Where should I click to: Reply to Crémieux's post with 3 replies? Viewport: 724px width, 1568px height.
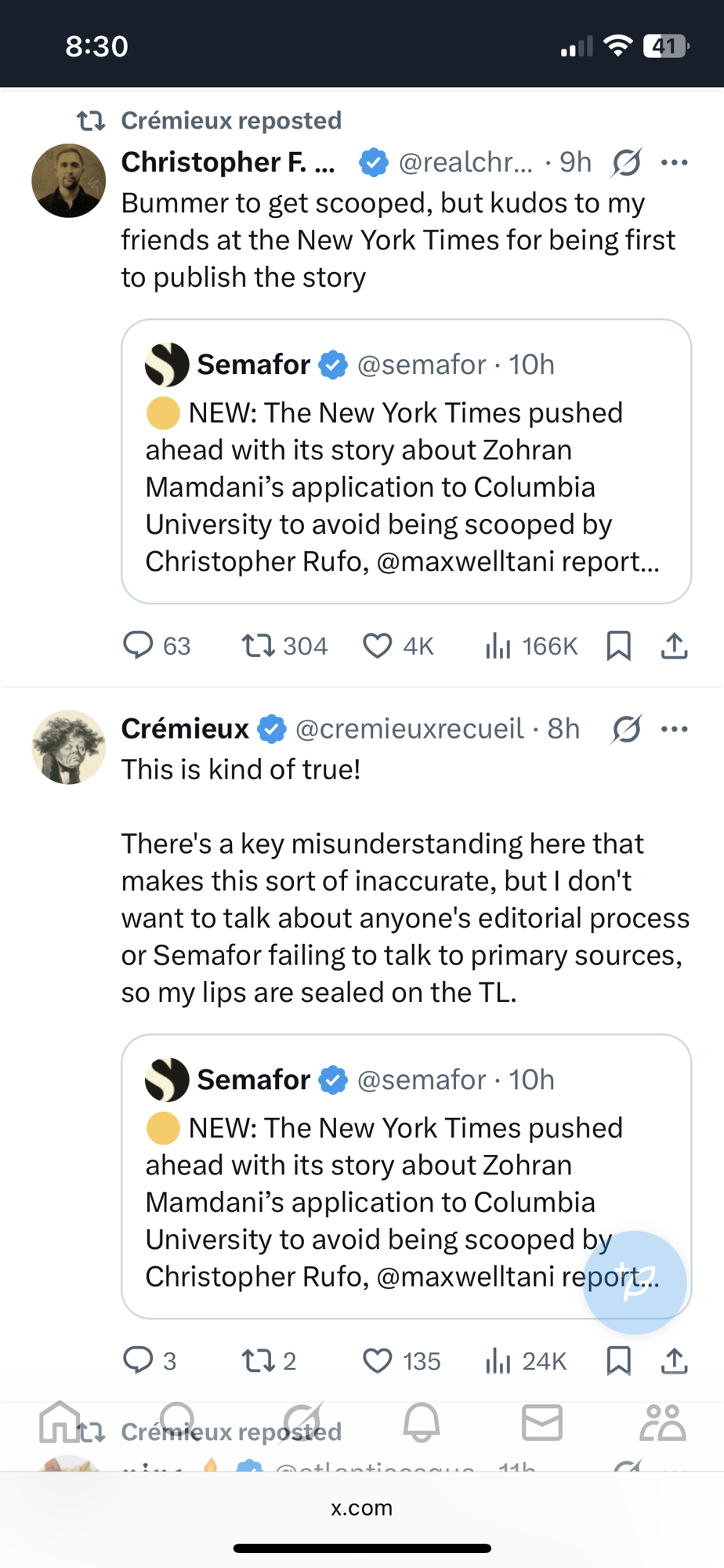tap(139, 1360)
